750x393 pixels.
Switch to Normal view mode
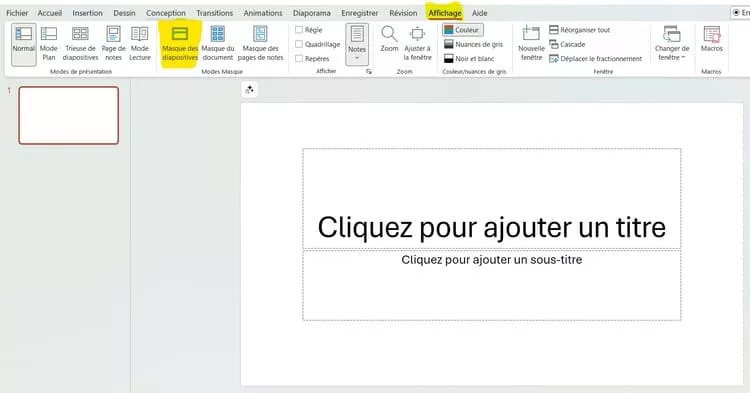[23, 44]
